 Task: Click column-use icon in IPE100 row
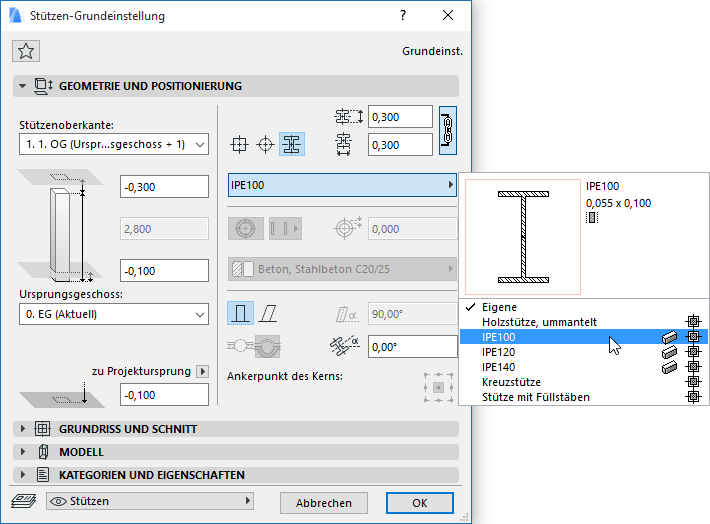[x=693, y=337]
